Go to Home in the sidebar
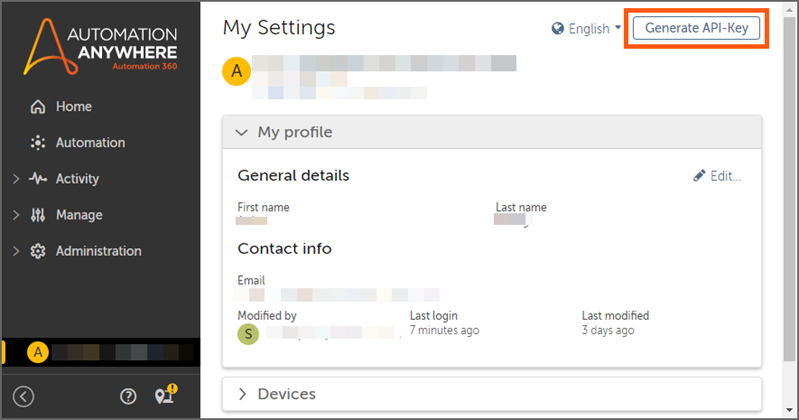The height and width of the screenshot is (420, 799). click(74, 107)
